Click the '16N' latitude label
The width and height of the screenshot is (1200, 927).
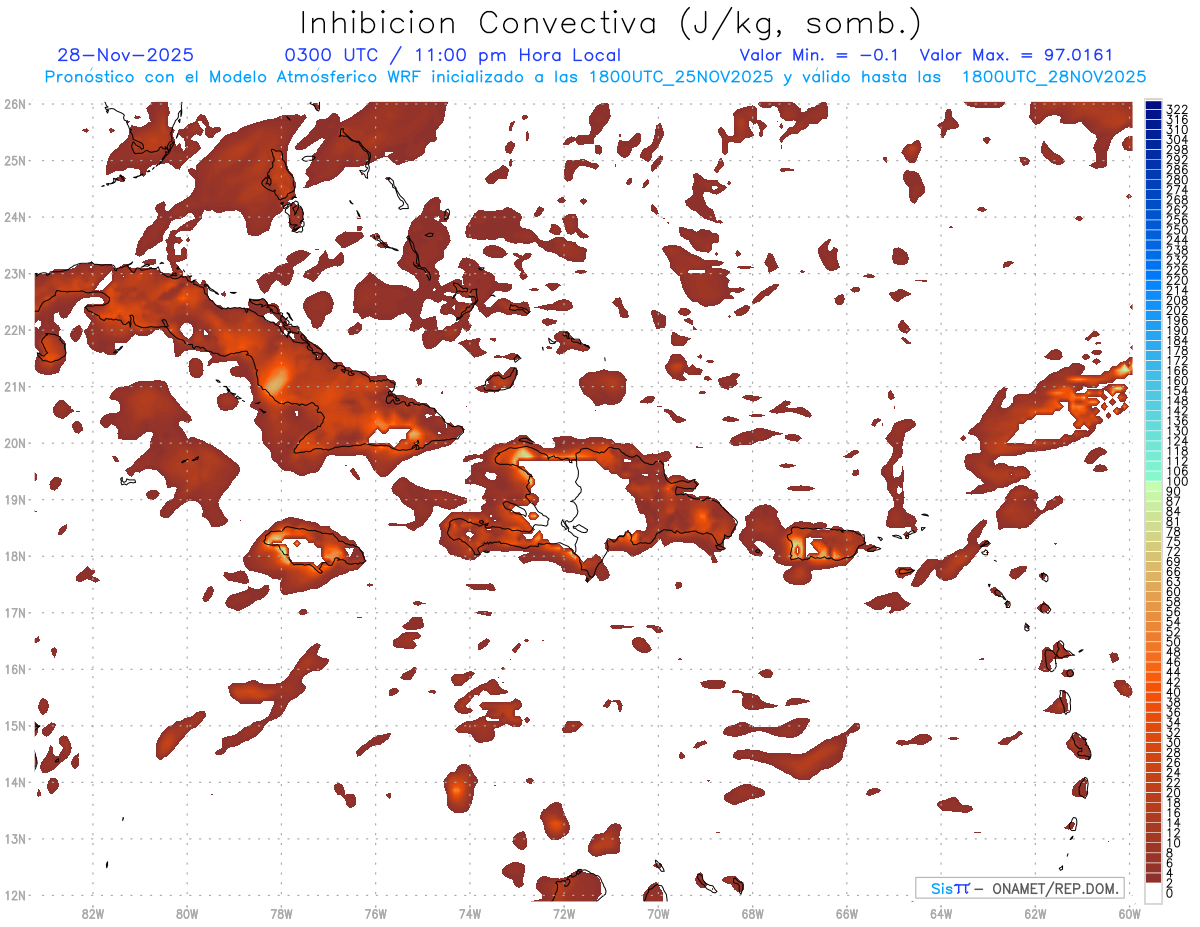coord(15,669)
